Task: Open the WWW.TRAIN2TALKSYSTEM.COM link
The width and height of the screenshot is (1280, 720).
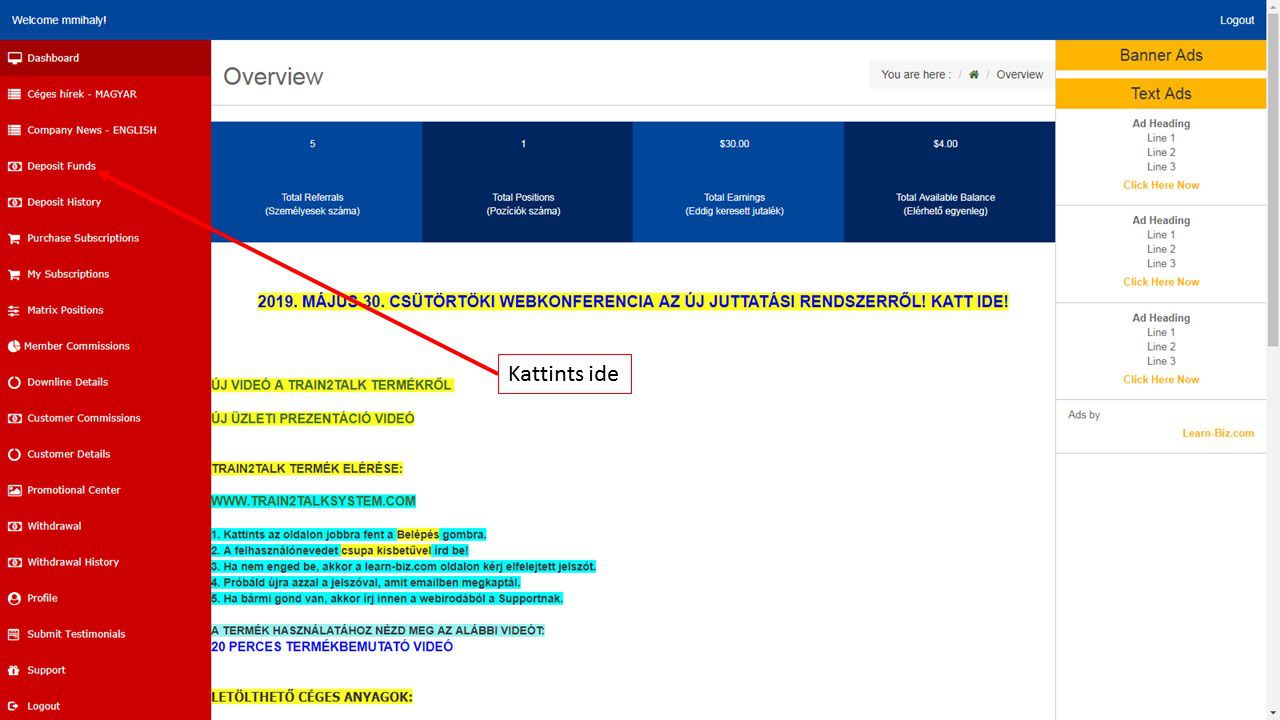Action: (313, 501)
